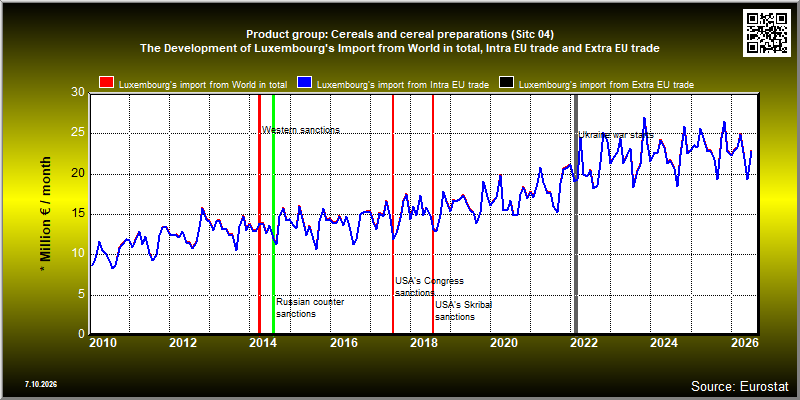Screen dimensions: 800x400
Task: Click the red legend swatch for World total
Action: point(107,83)
